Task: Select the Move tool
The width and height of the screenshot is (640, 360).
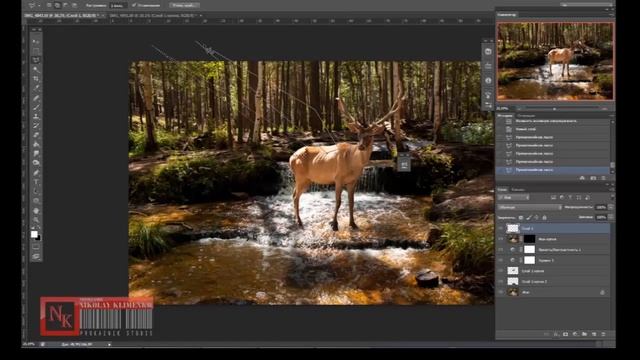Action: pos(36,41)
